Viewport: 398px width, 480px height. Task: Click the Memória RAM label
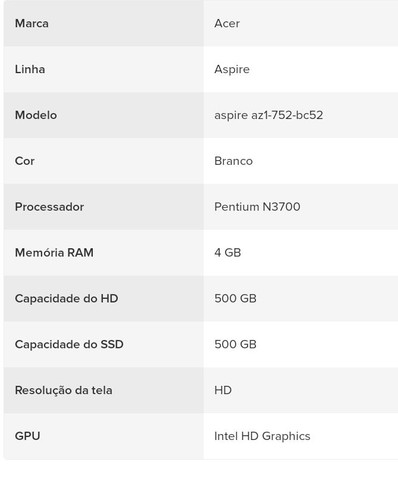coord(54,253)
